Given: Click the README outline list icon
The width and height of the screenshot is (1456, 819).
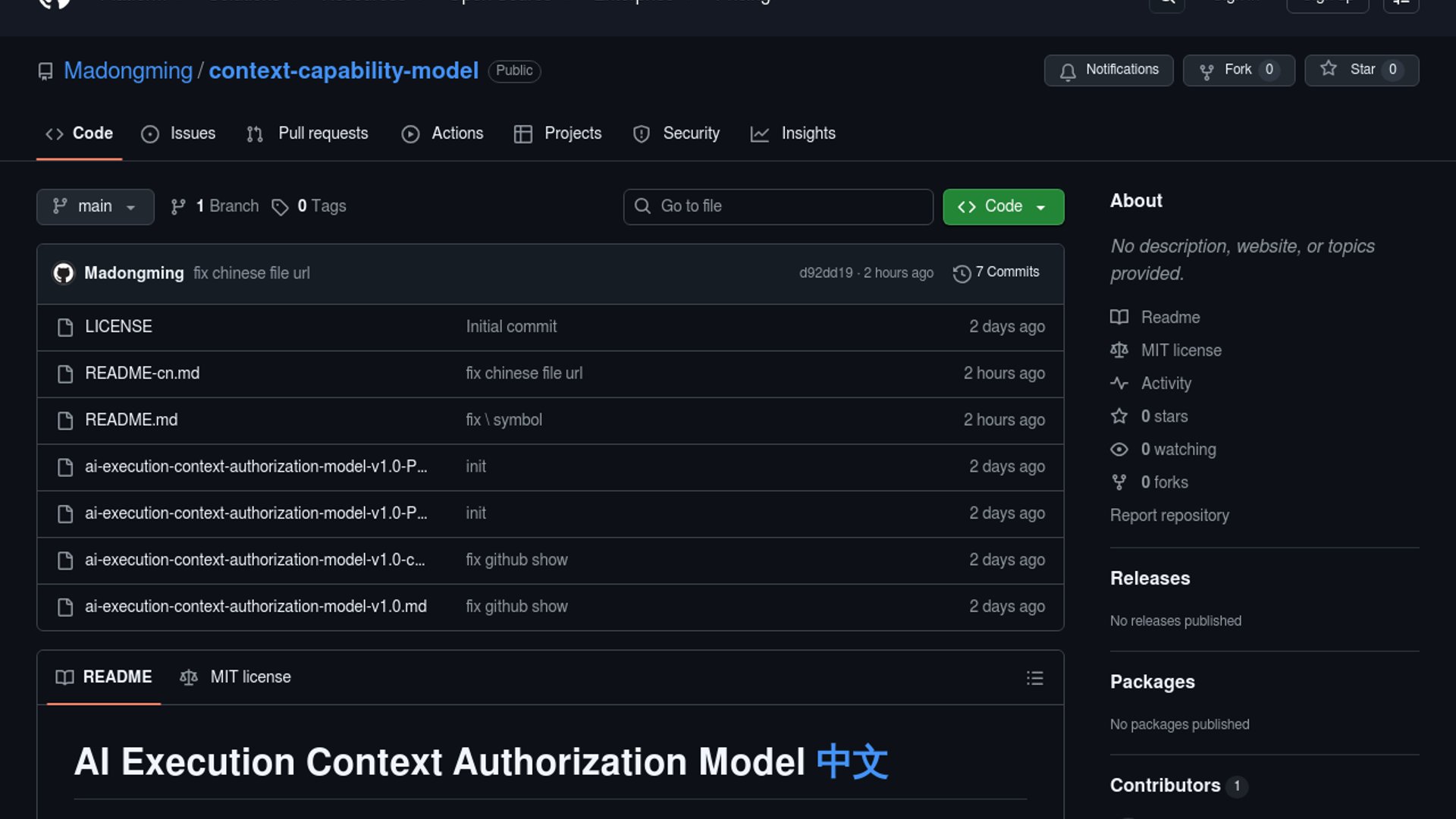Looking at the screenshot, I should click(1034, 678).
